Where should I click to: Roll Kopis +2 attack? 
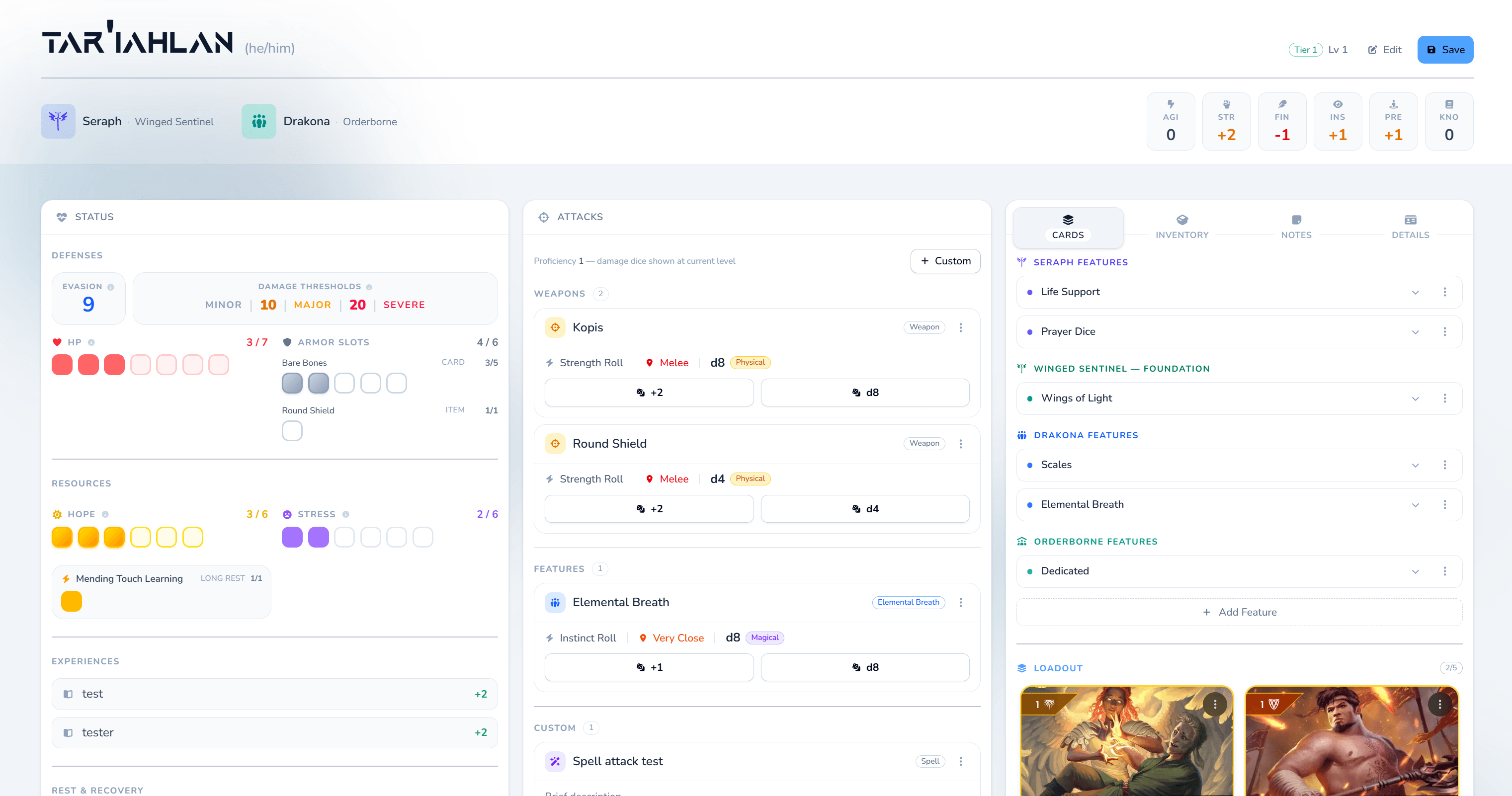[649, 393]
